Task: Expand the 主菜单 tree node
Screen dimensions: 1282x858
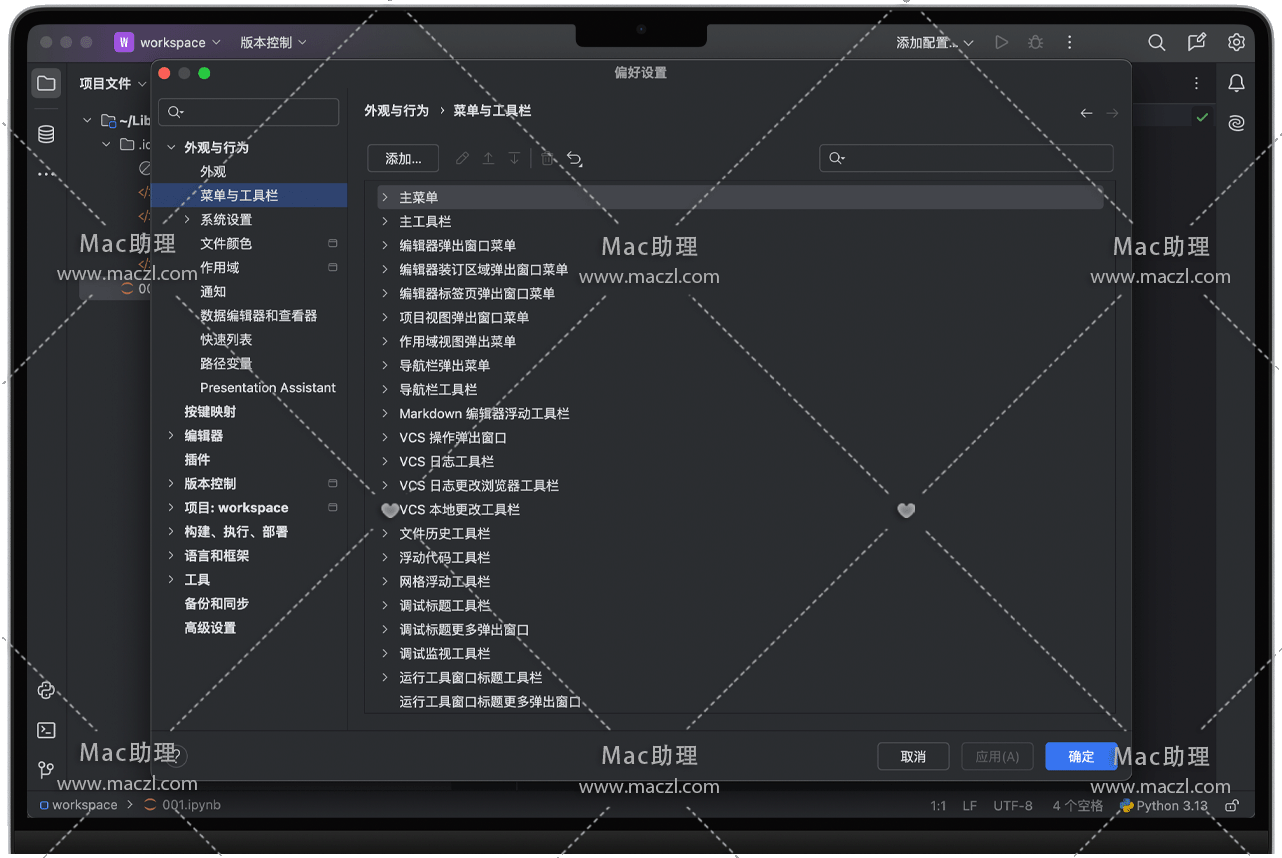Action: tap(385, 197)
